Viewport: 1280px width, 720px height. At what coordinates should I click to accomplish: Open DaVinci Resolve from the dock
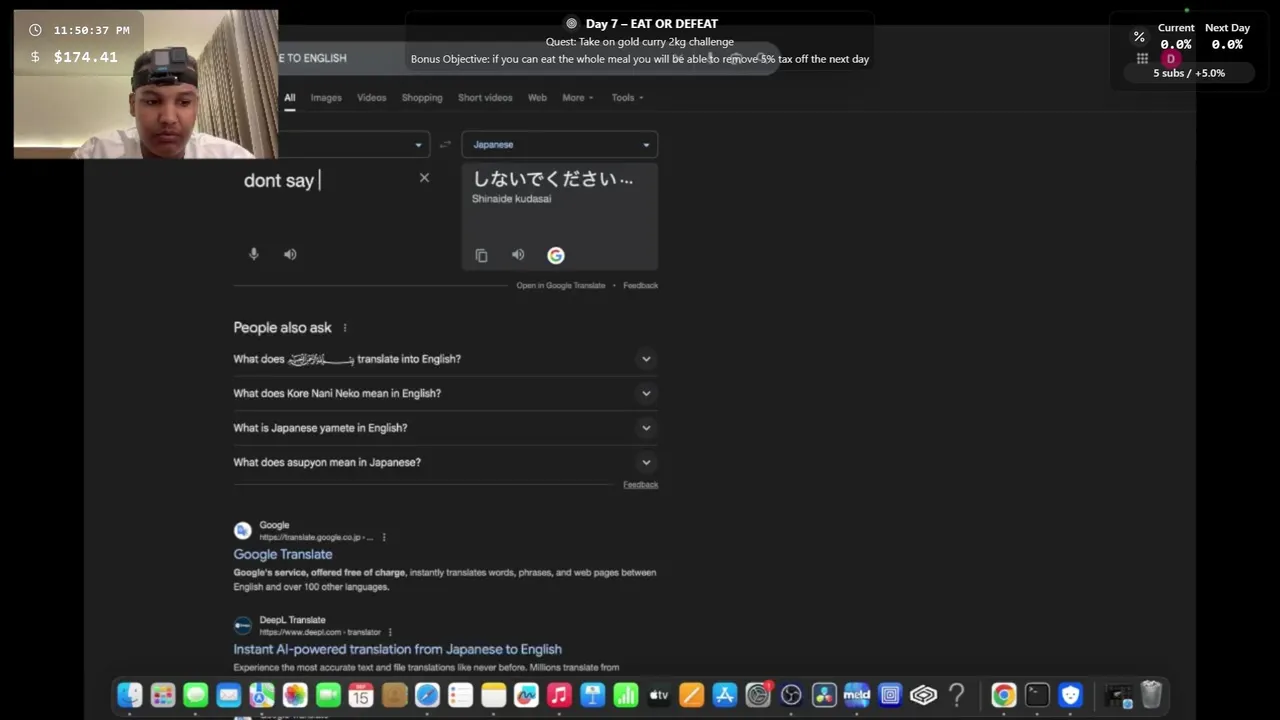pyautogui.click(x=824, y=695)
